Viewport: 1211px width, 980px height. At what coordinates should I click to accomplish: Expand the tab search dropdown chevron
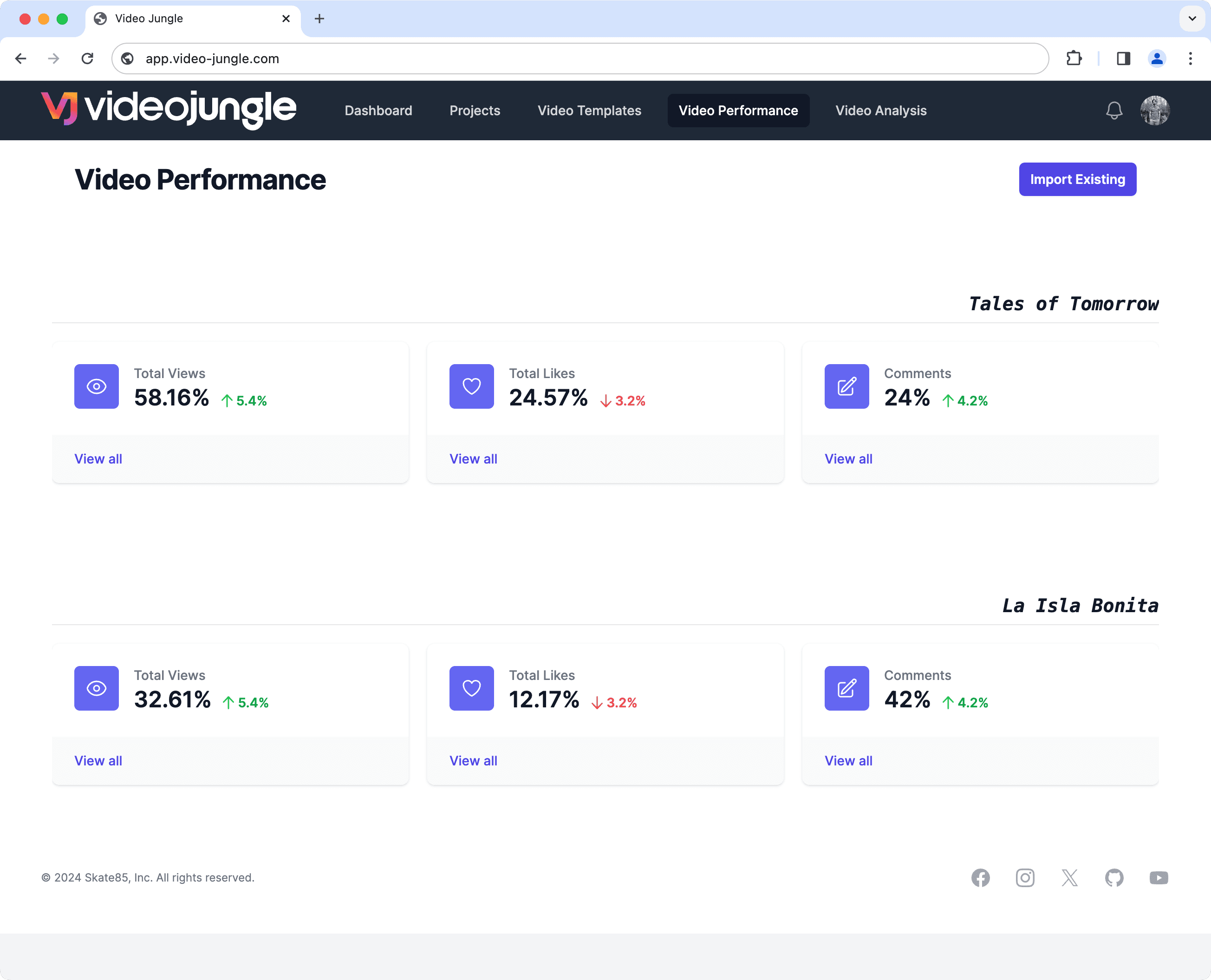tap(1192, 19)
